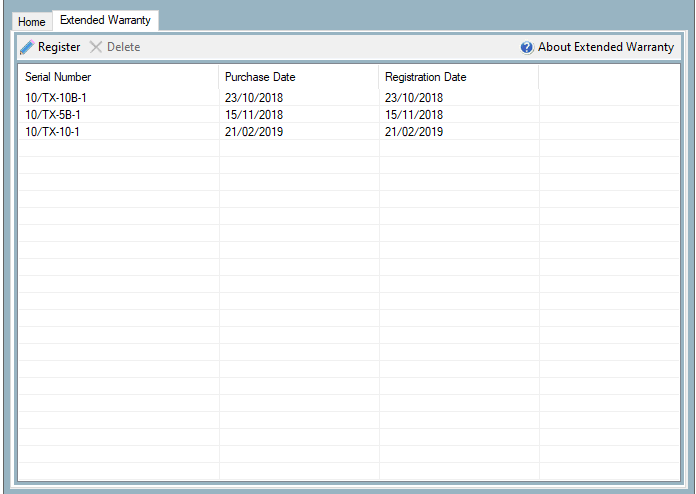Click the Register button label

(59, 47)
